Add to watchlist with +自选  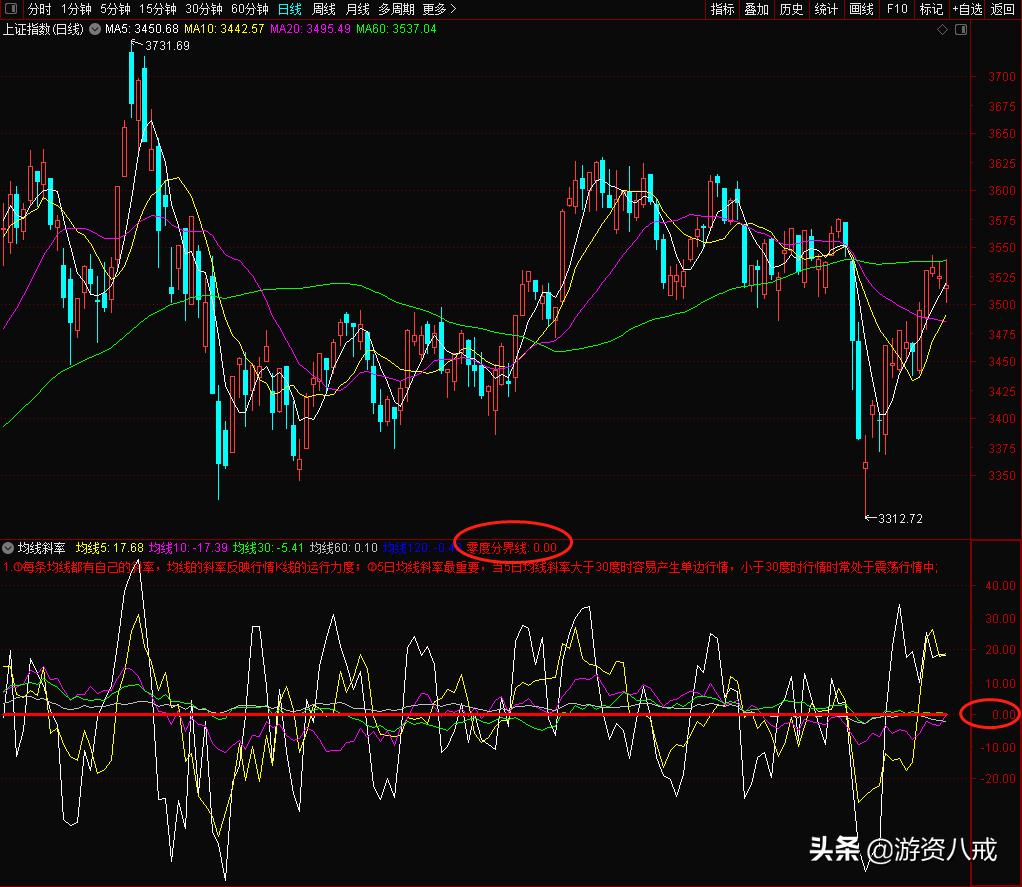967,9
